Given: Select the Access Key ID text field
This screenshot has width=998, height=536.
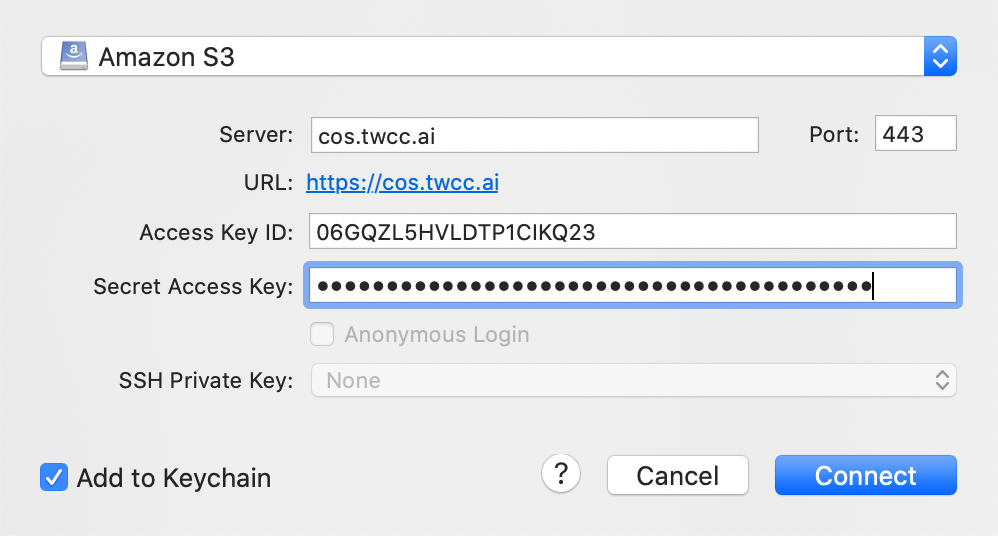Looking at the screenshot, I should (633, 231).
